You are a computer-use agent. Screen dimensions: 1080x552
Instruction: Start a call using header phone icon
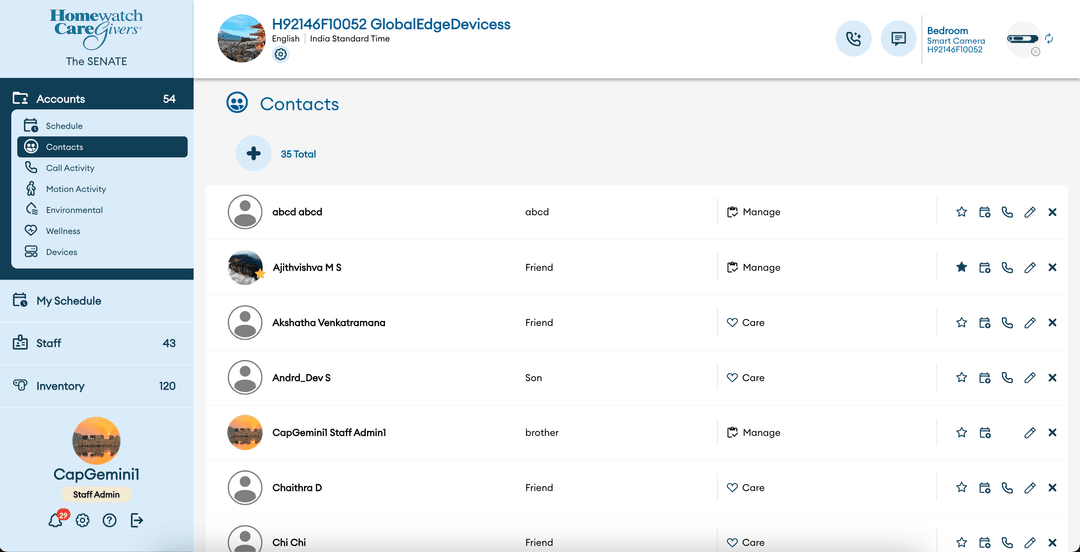click(853, 39)
